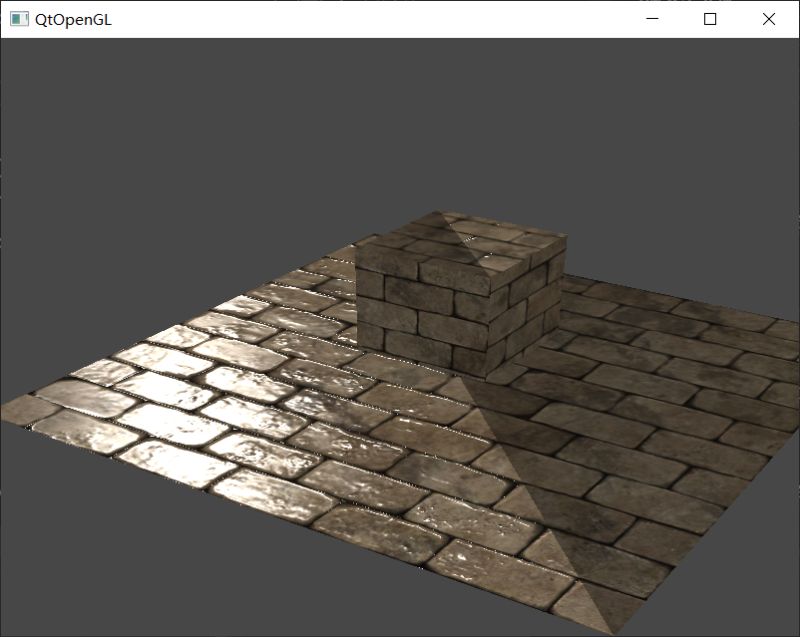This screenshot has height=637, width=800.
Task: Minimize the QtOpenGL window
Action: (x=651, y=18)
